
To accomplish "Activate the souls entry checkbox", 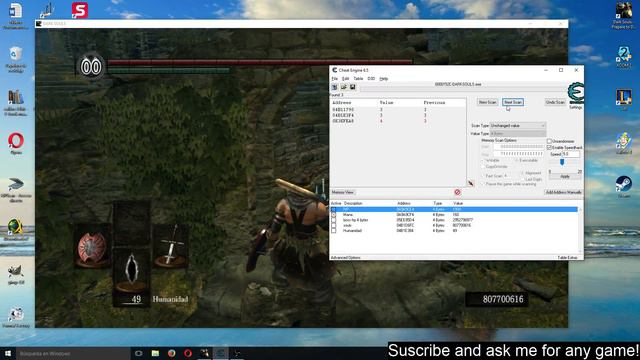I will (333, 225).
